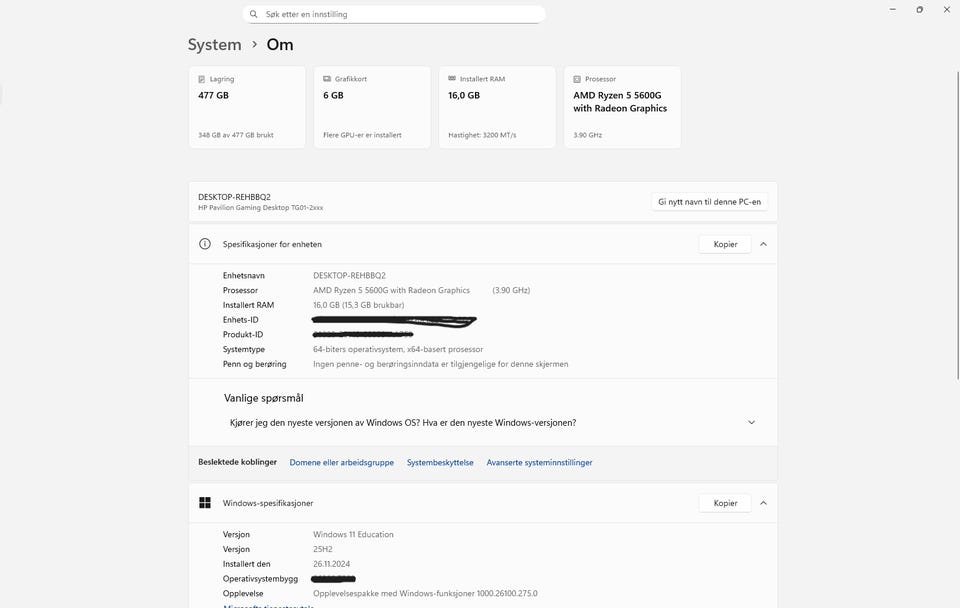Collapse the Windows-spesifikasjoner section

click(x=763, y=503)
